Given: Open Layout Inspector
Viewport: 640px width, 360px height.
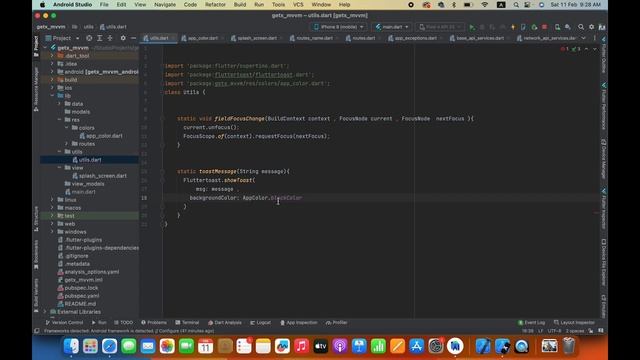Looking at the screenshot, I should tap(574, 322).
